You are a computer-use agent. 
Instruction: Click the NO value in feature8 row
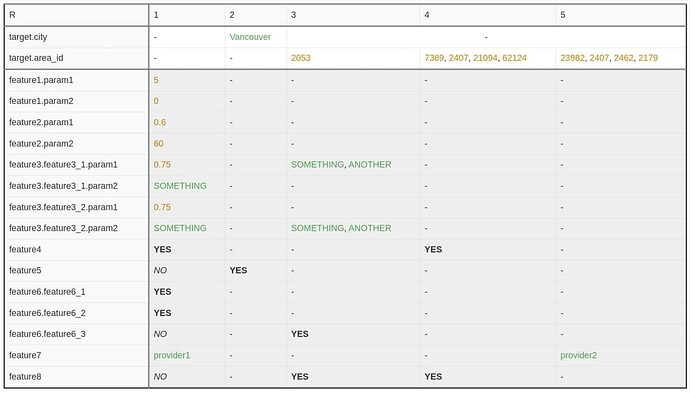pyautogui.click(x=160, y=377)
